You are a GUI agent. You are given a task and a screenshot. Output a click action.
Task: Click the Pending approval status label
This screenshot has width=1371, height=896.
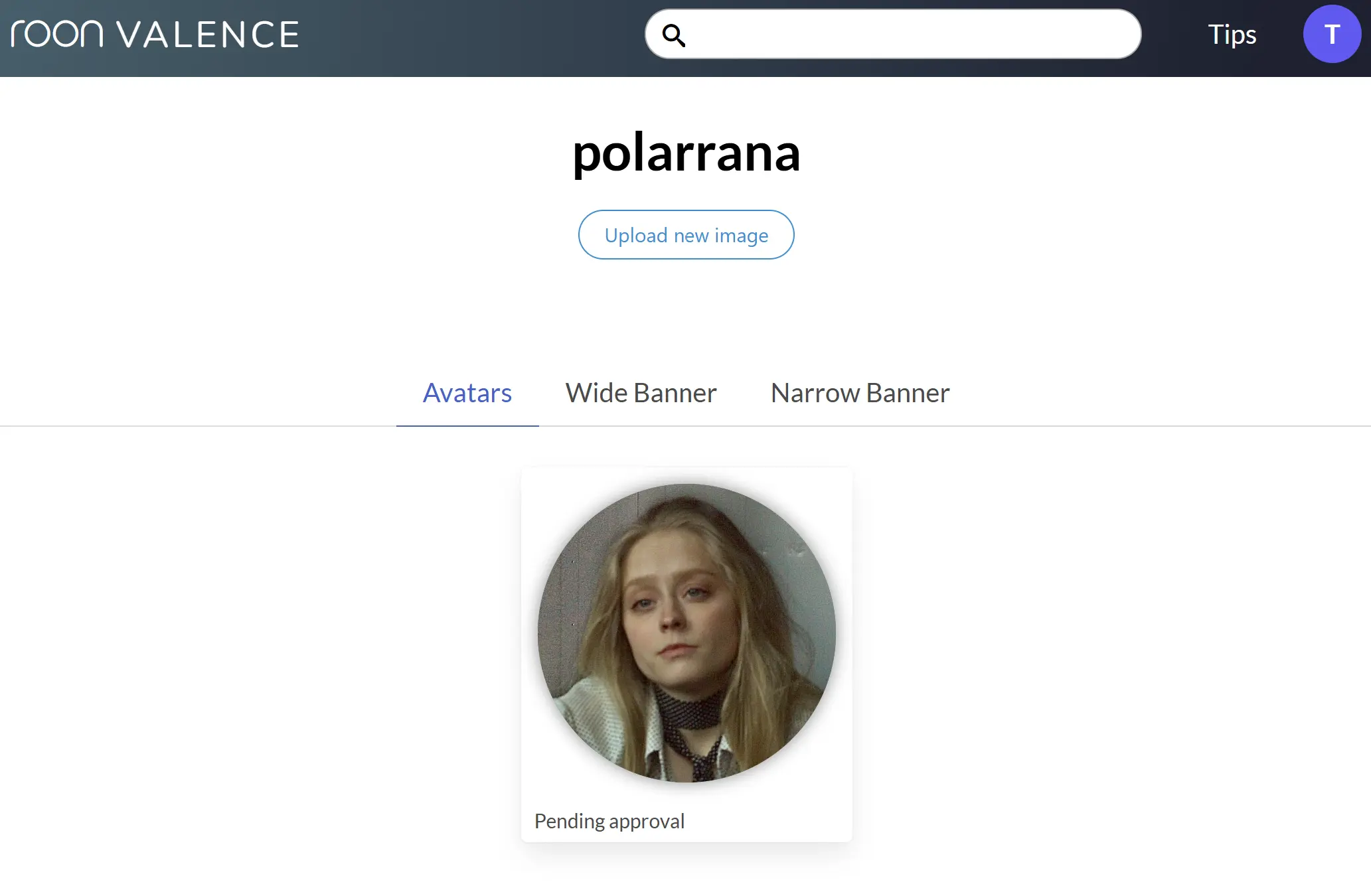tap(609, 821)
